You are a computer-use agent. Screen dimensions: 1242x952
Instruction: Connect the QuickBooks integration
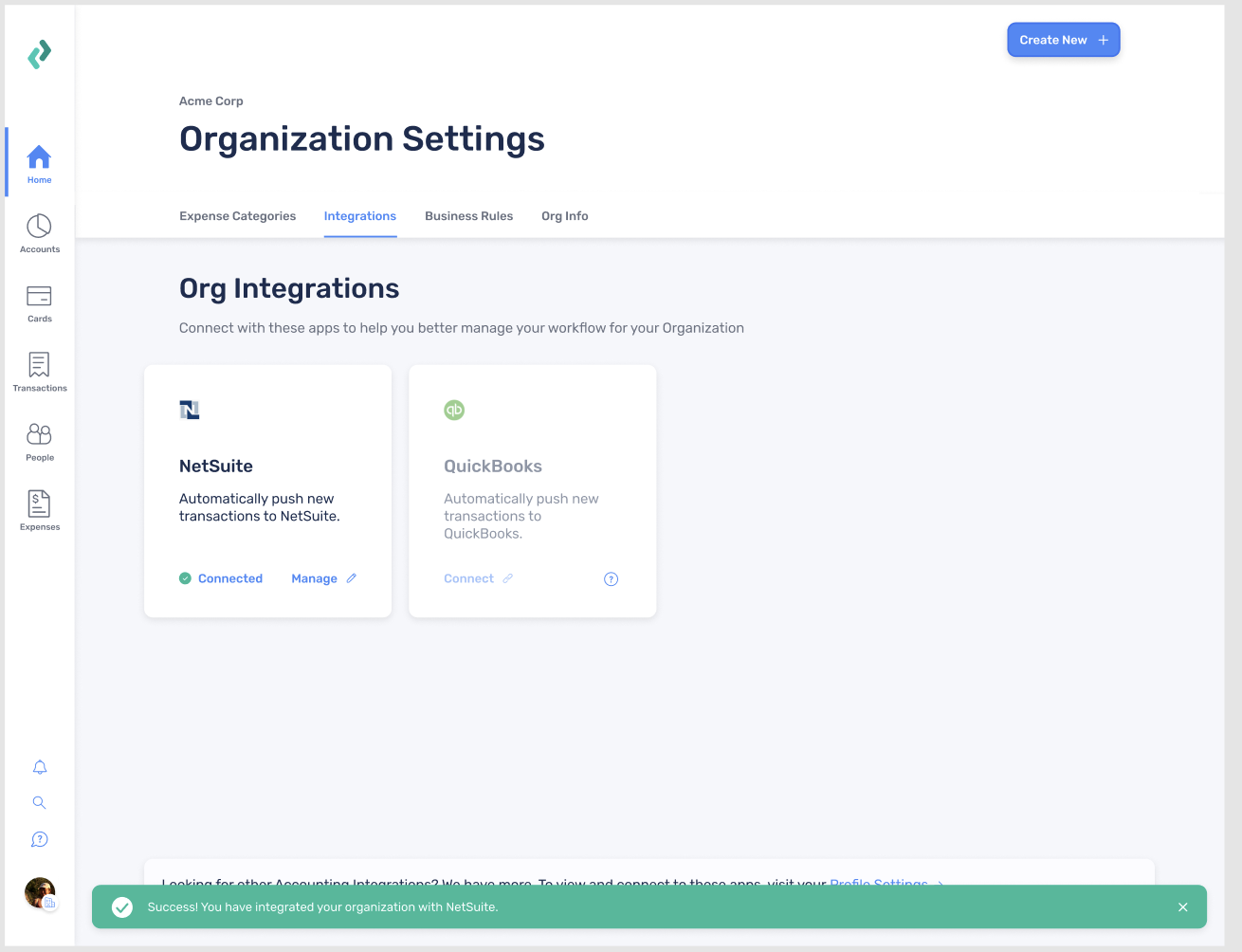tap(477, 578)
